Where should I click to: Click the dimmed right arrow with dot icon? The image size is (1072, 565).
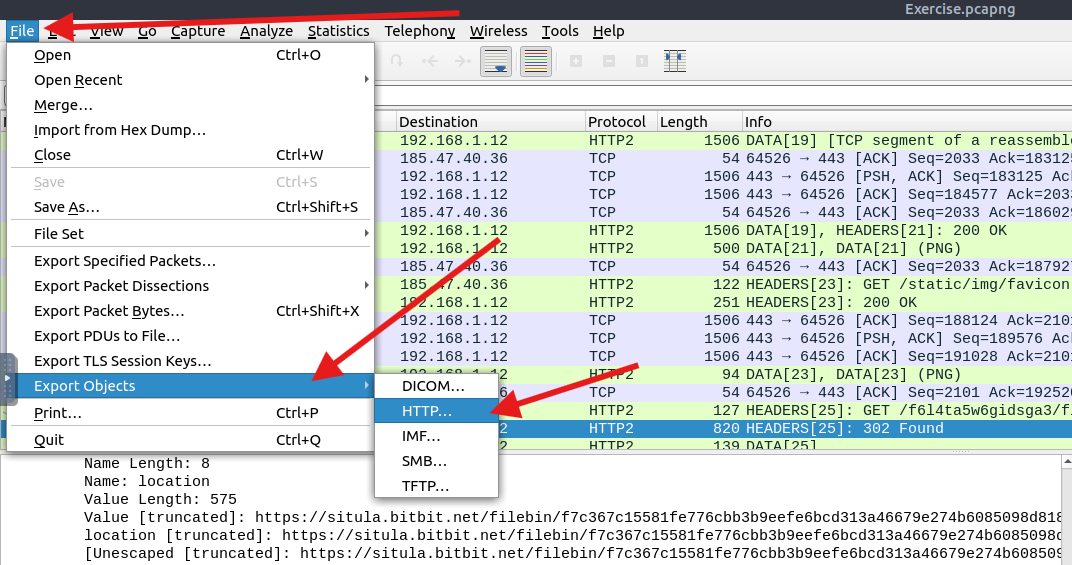462,62
